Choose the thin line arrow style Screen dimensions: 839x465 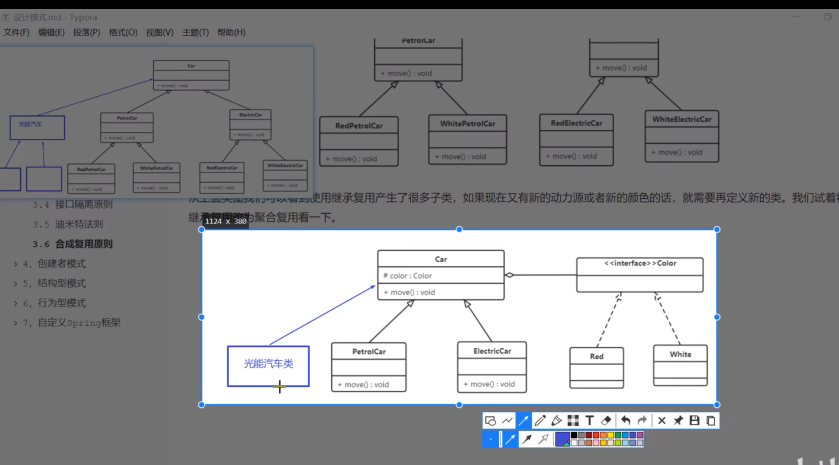(510, 439)
